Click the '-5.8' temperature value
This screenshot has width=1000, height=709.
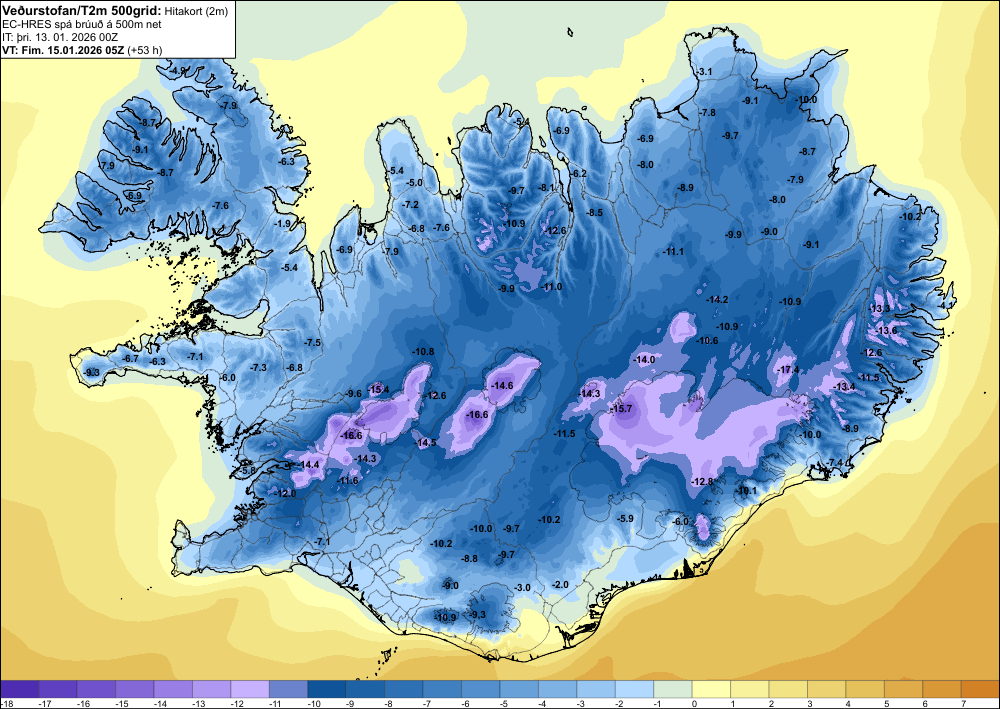[247, 471]
